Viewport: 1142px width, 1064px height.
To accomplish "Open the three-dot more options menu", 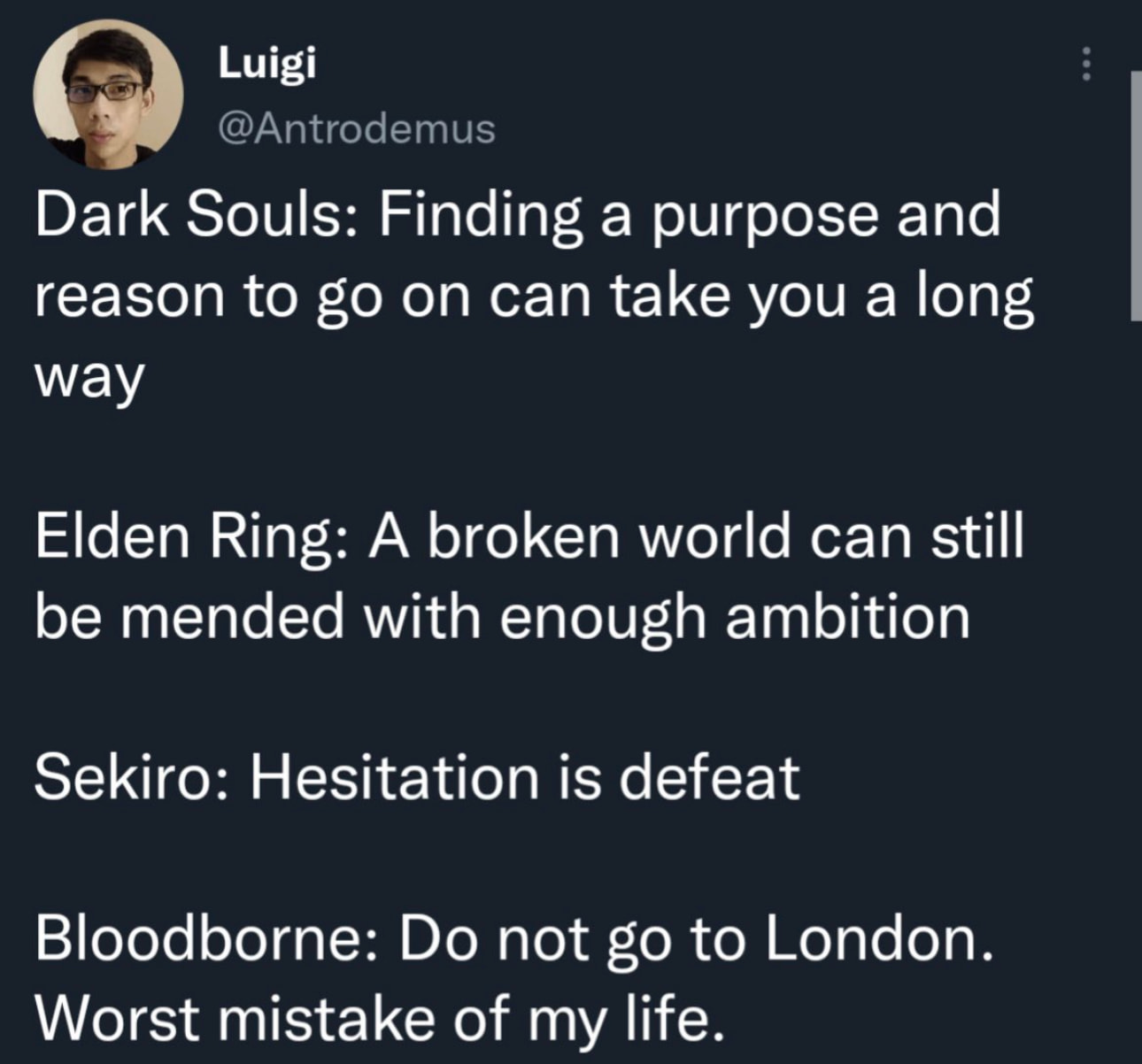I will click(1086, 65).
